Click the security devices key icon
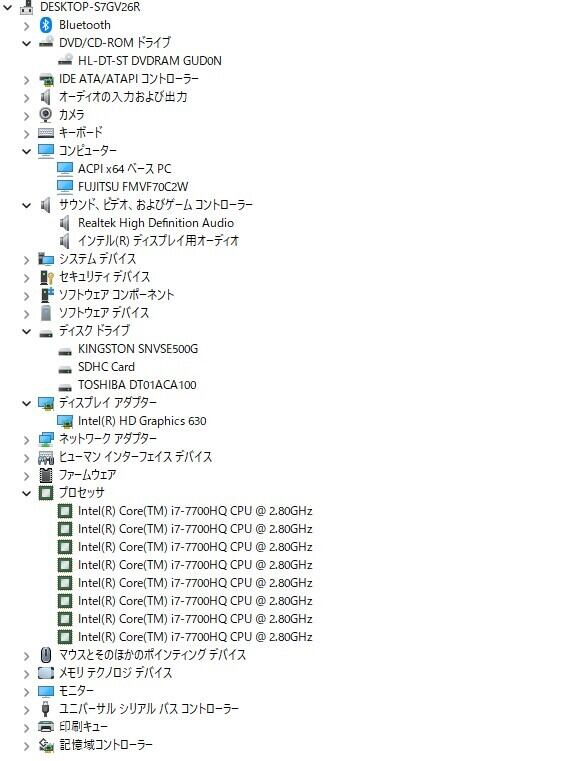 pyautogui.click(x=46, y=277)
